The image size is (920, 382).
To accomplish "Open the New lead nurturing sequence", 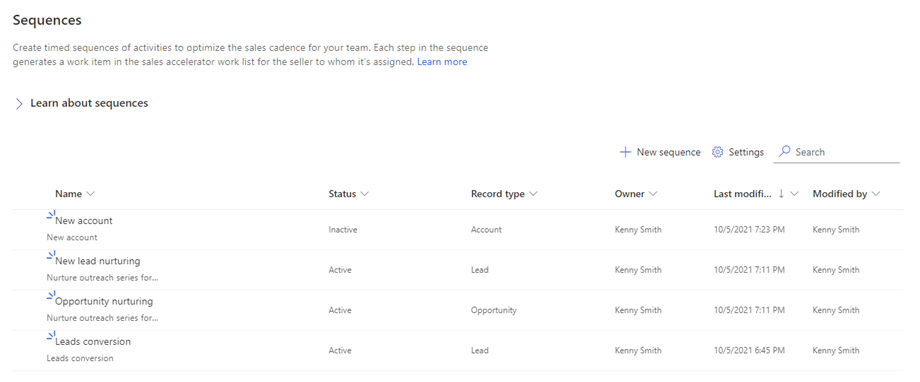I will click(x=97, y=261).
